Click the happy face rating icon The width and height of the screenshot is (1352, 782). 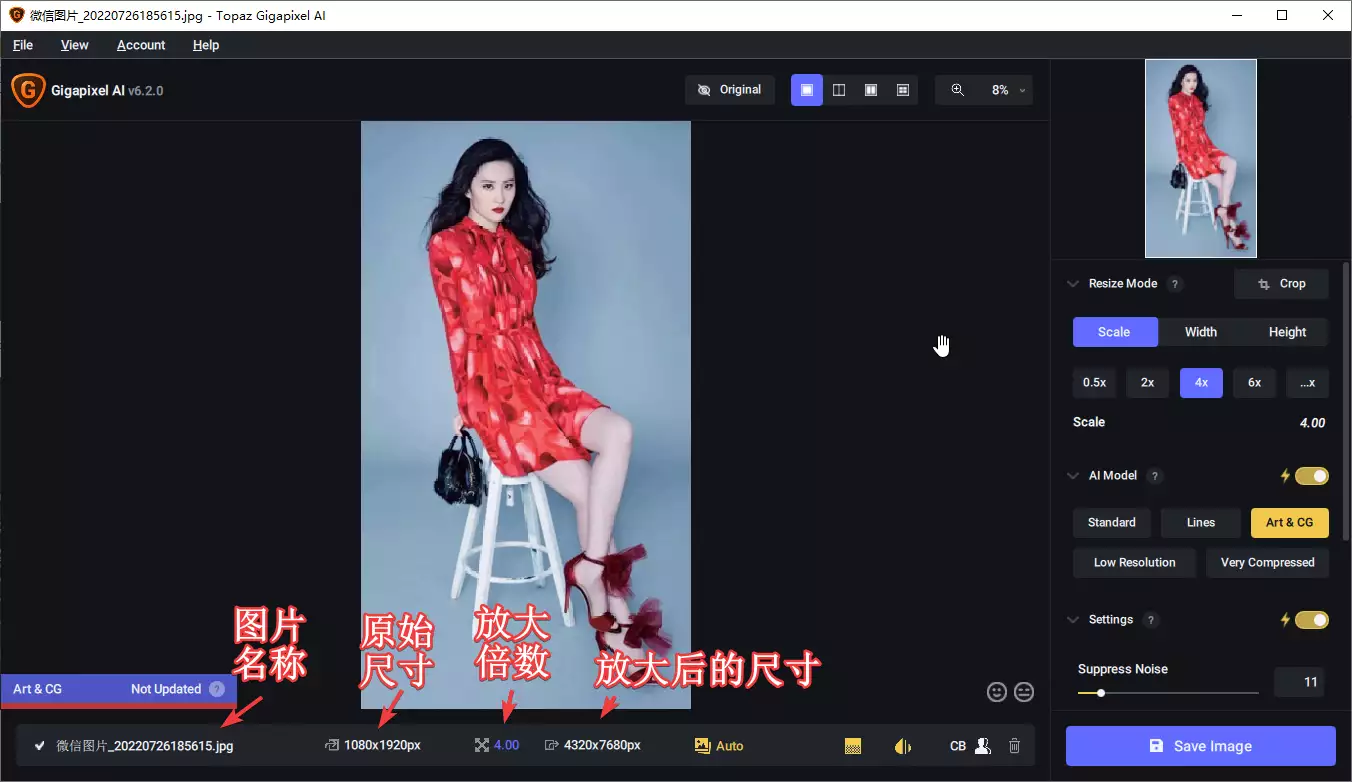tap(996, 692)
